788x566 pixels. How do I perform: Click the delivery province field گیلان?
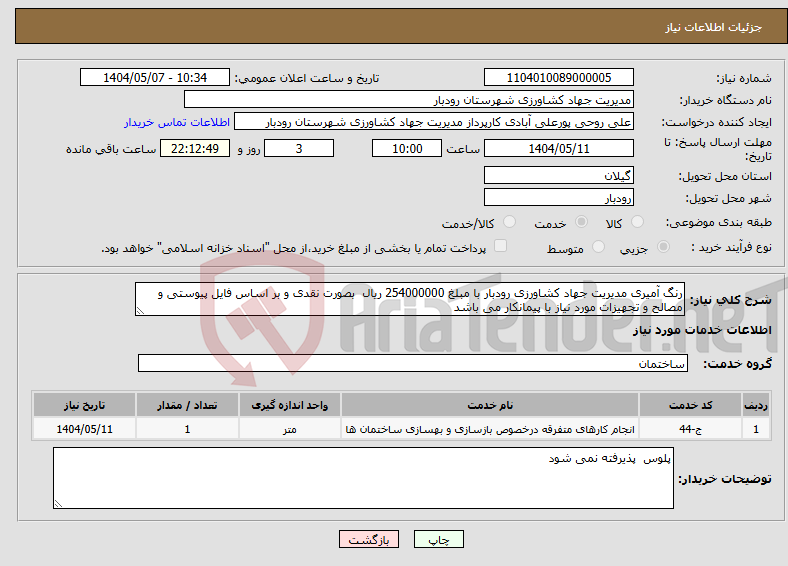click(x=558, y=175)
